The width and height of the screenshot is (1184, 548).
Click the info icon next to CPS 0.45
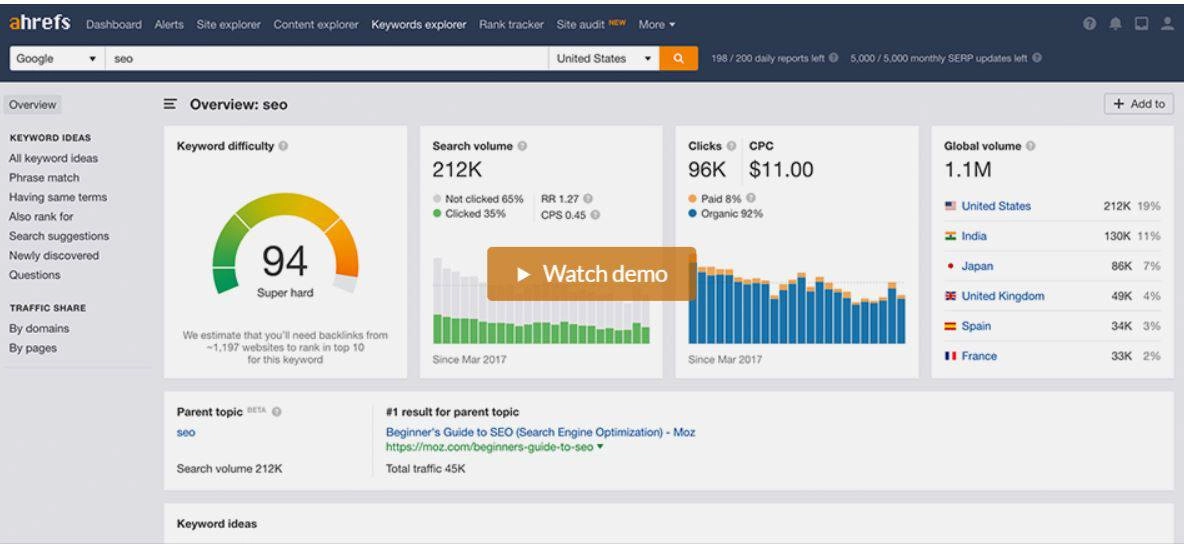click(595, 215)
